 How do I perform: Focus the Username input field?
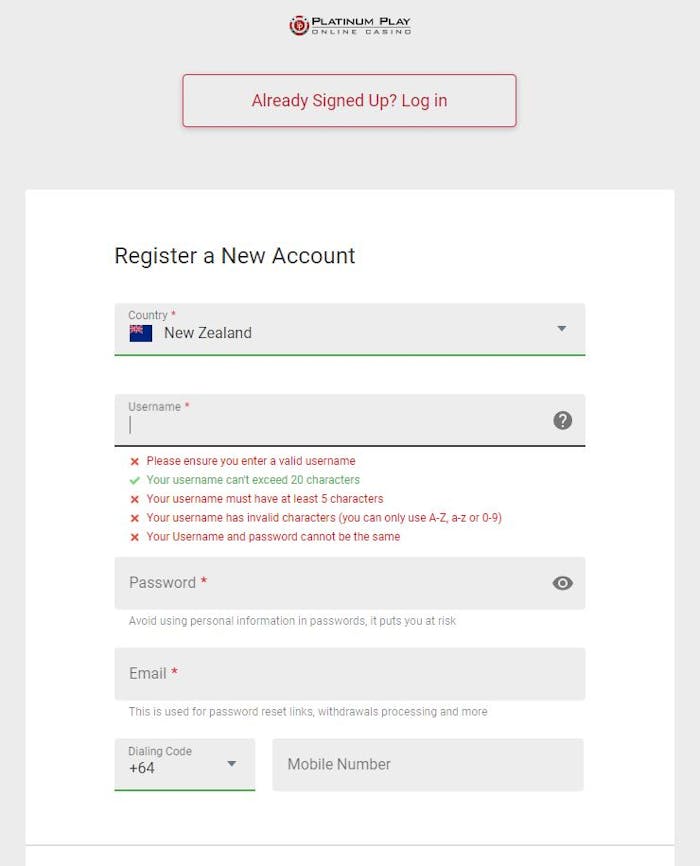click(x=335, y=424)
